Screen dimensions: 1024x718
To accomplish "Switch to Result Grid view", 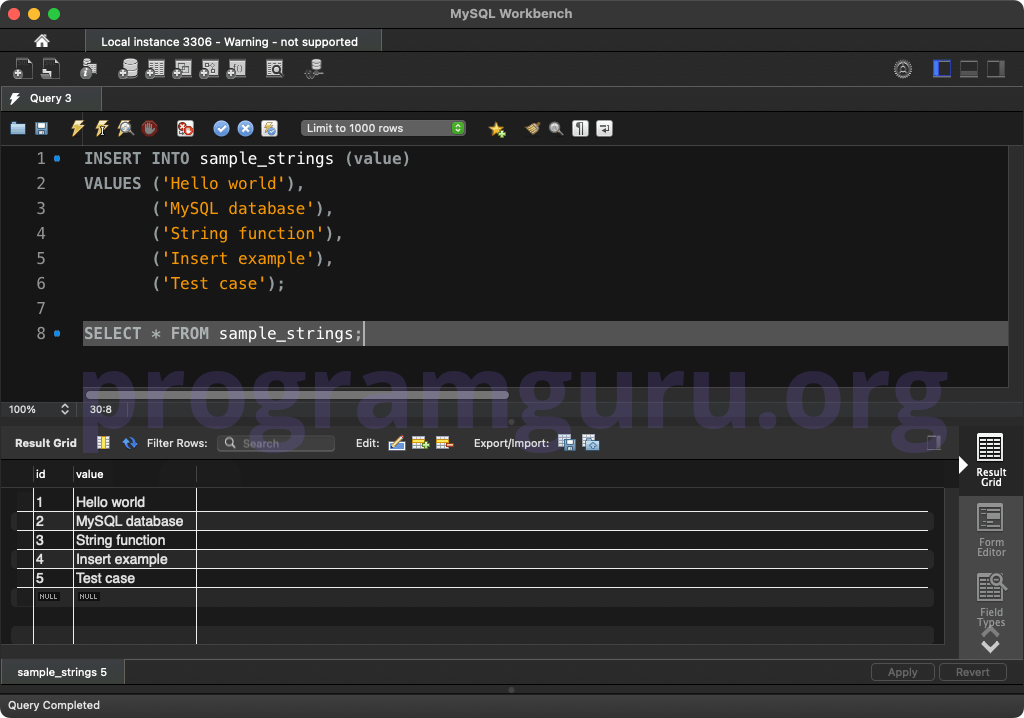I will (991, 459).
